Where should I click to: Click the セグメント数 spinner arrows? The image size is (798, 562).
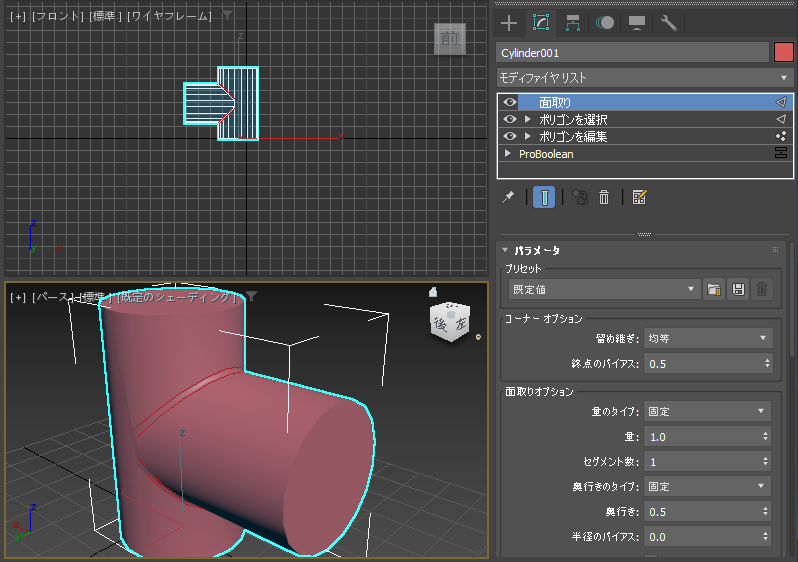tap(765, 461)
